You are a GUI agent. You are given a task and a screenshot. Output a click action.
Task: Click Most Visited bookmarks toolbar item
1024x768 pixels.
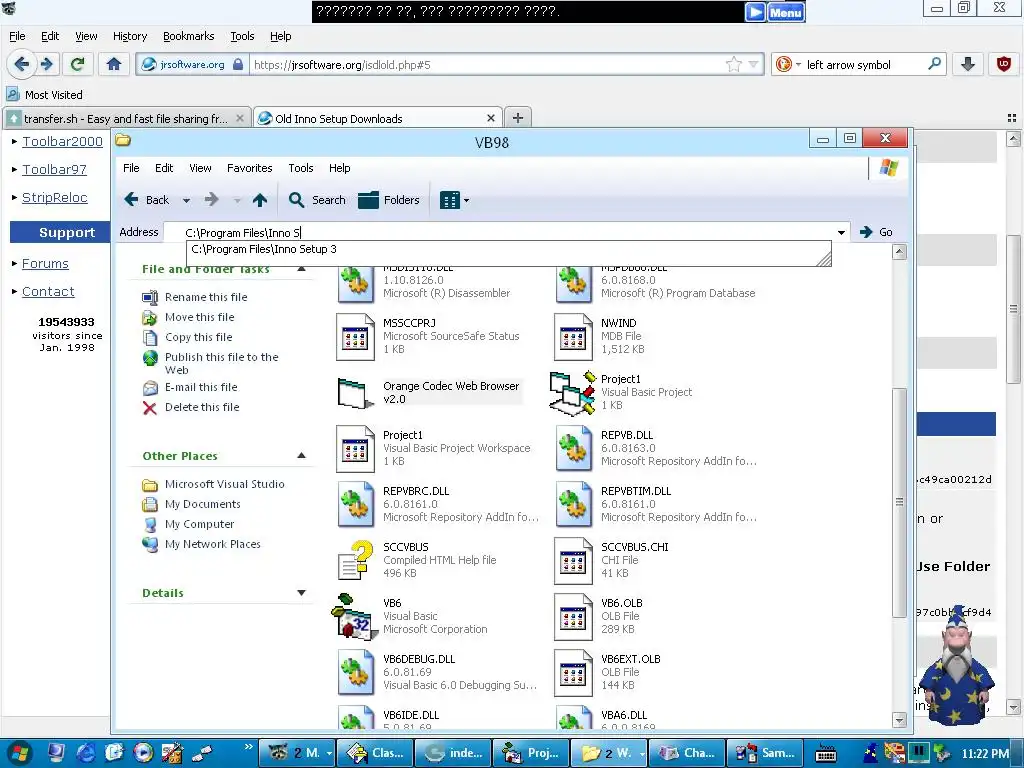click(x=45, y=95)
